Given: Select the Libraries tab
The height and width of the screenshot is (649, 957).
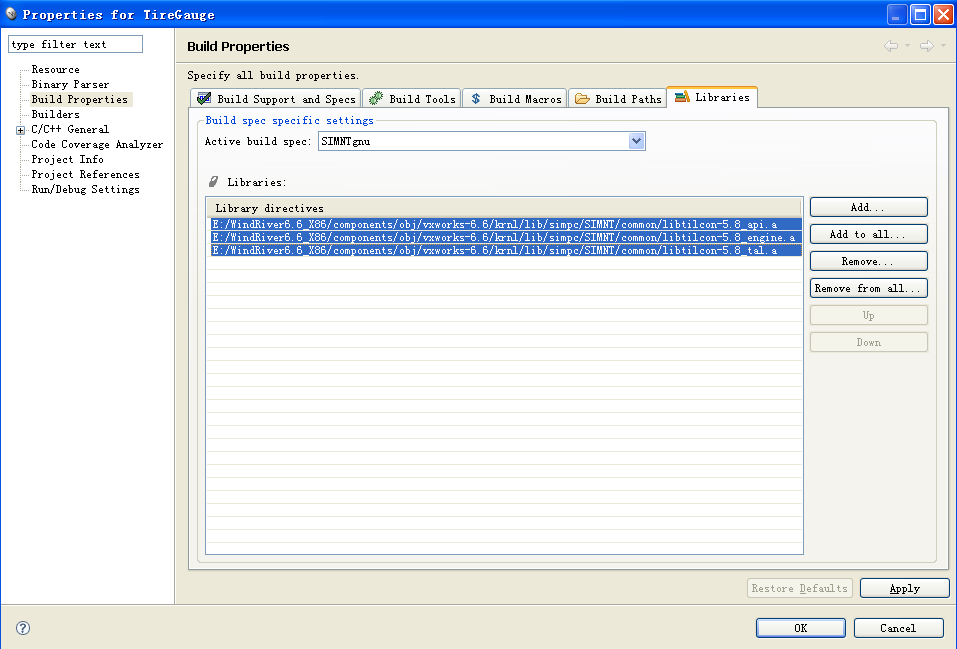Looking at the screenshot, I should 712,97.
